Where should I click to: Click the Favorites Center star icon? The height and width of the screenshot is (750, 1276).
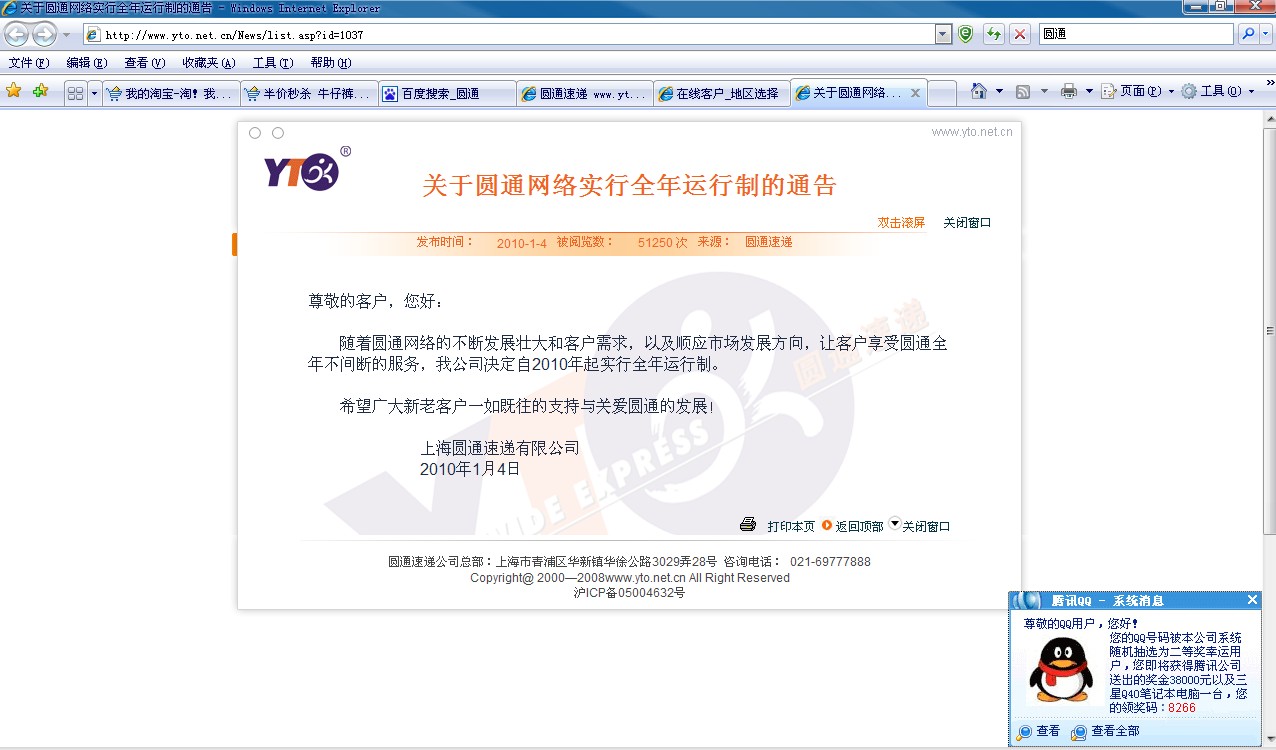click(x=14, y=92)
